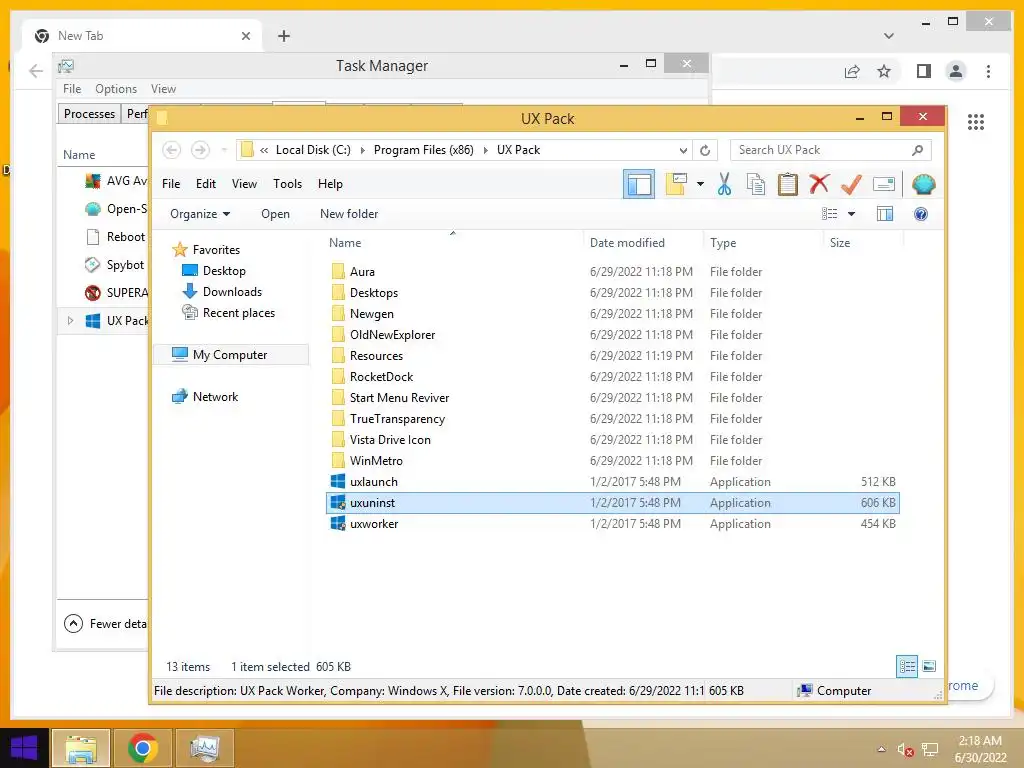The width and height of the screenshot is (1024, 768).
Task: Open the Edit menu in UX Pack window
Action: [206, 184]
